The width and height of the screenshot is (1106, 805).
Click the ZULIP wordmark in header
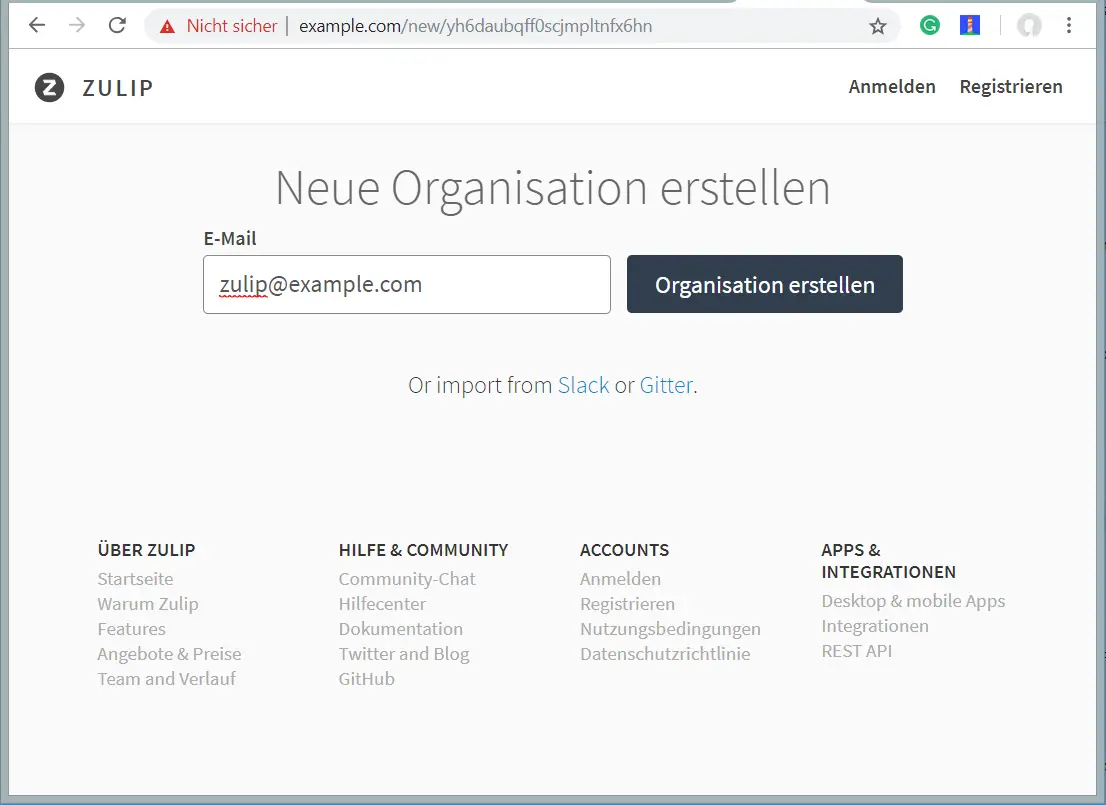point(118,88)
